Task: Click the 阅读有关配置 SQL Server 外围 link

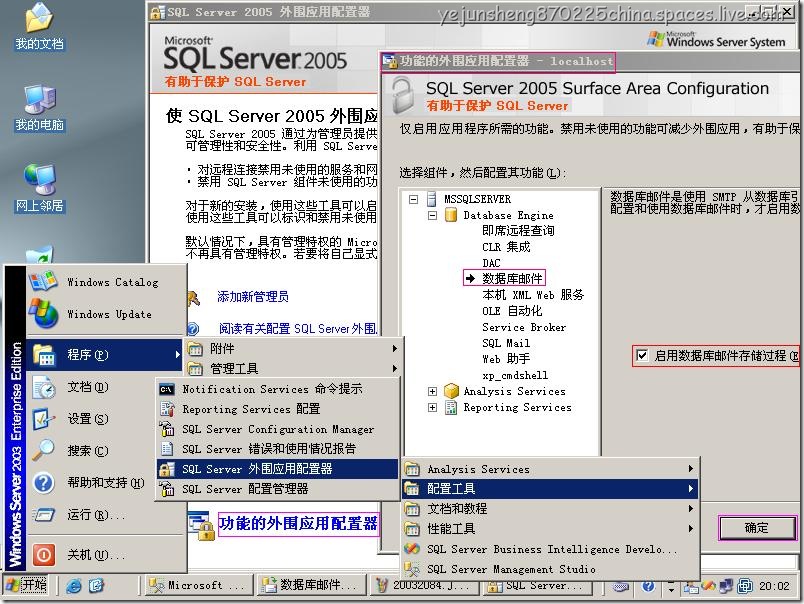Action: (297, 328)
